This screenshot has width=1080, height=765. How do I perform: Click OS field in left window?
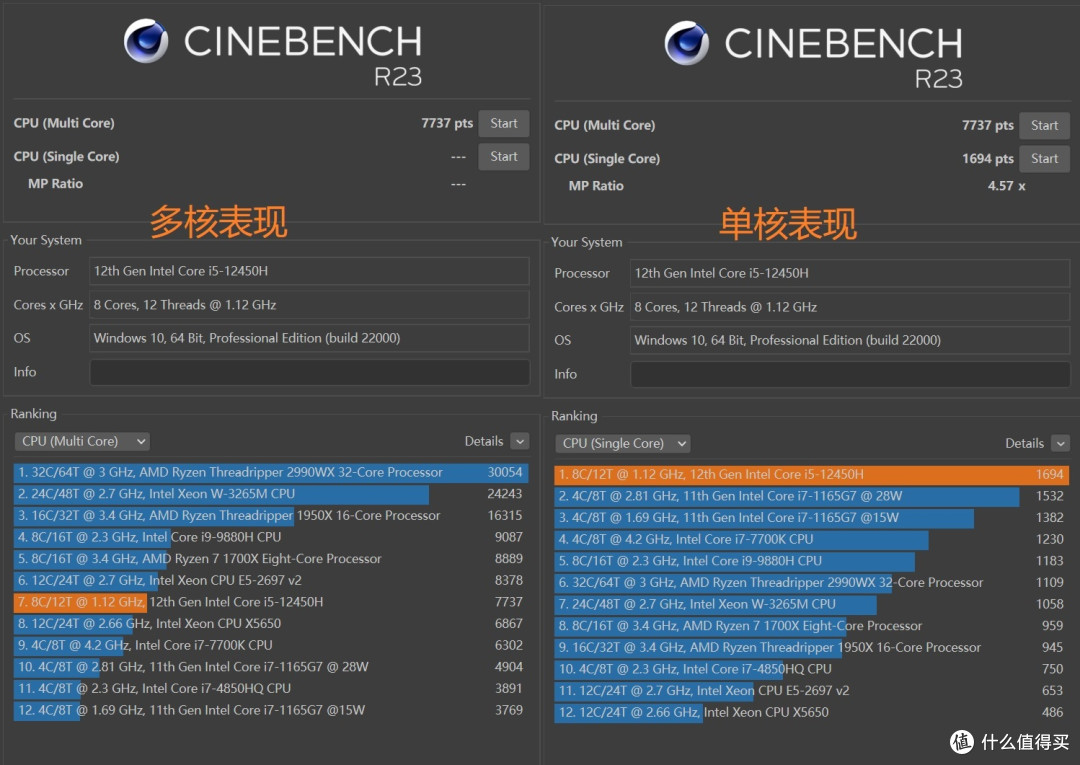pyautogui.click(x=309, y=338)
